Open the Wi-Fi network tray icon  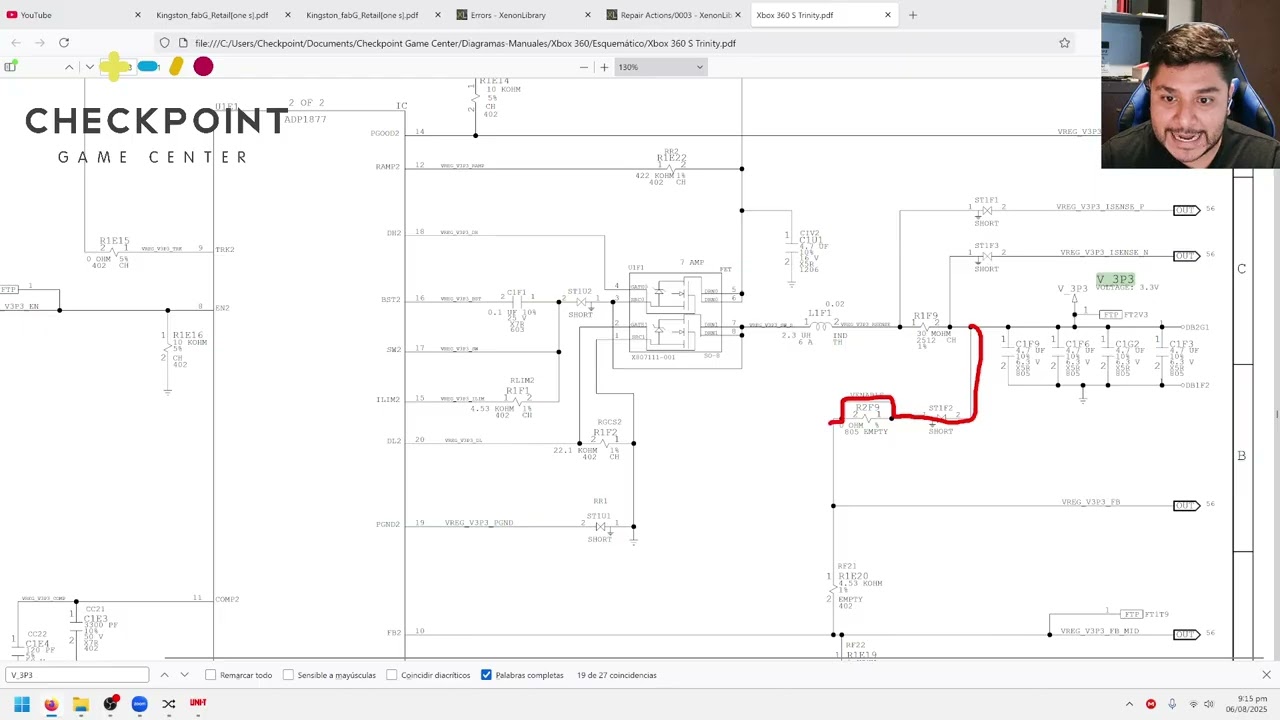tap(1193, 704)
